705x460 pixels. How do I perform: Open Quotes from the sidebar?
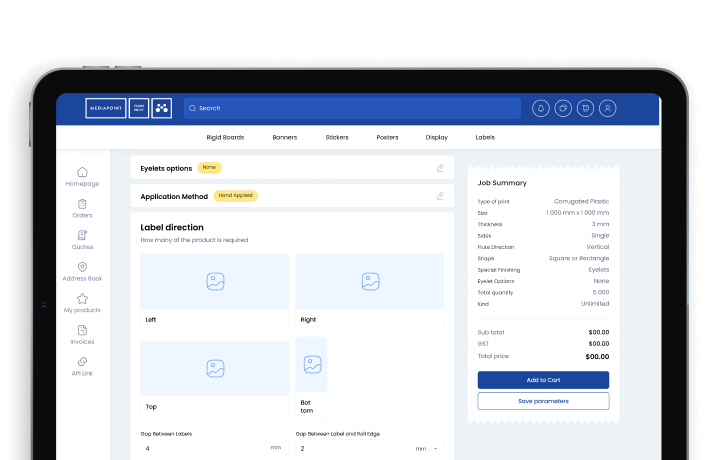coord(82,239)
